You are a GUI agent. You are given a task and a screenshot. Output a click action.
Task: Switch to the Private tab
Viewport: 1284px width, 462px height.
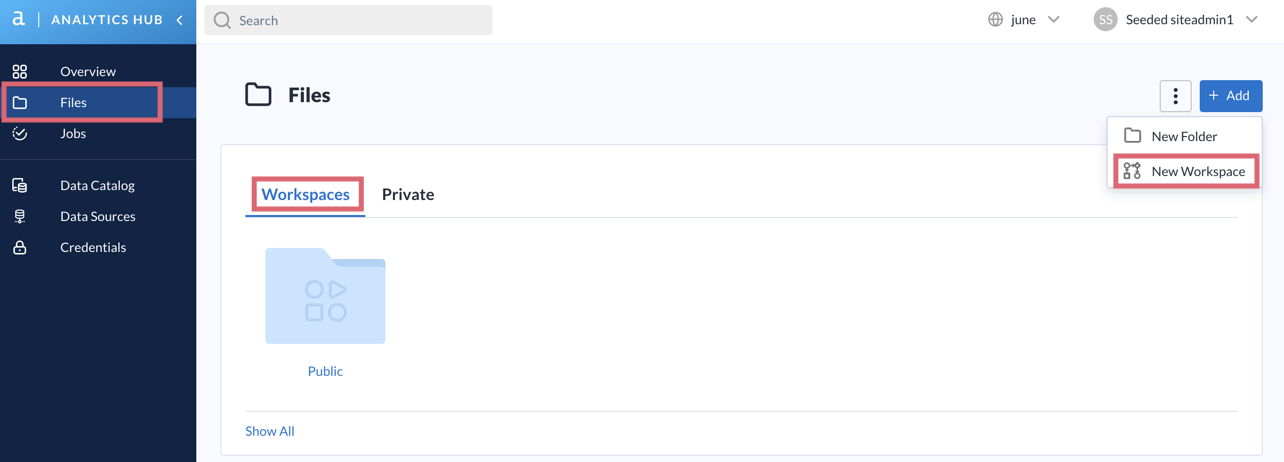click(408, 194)
